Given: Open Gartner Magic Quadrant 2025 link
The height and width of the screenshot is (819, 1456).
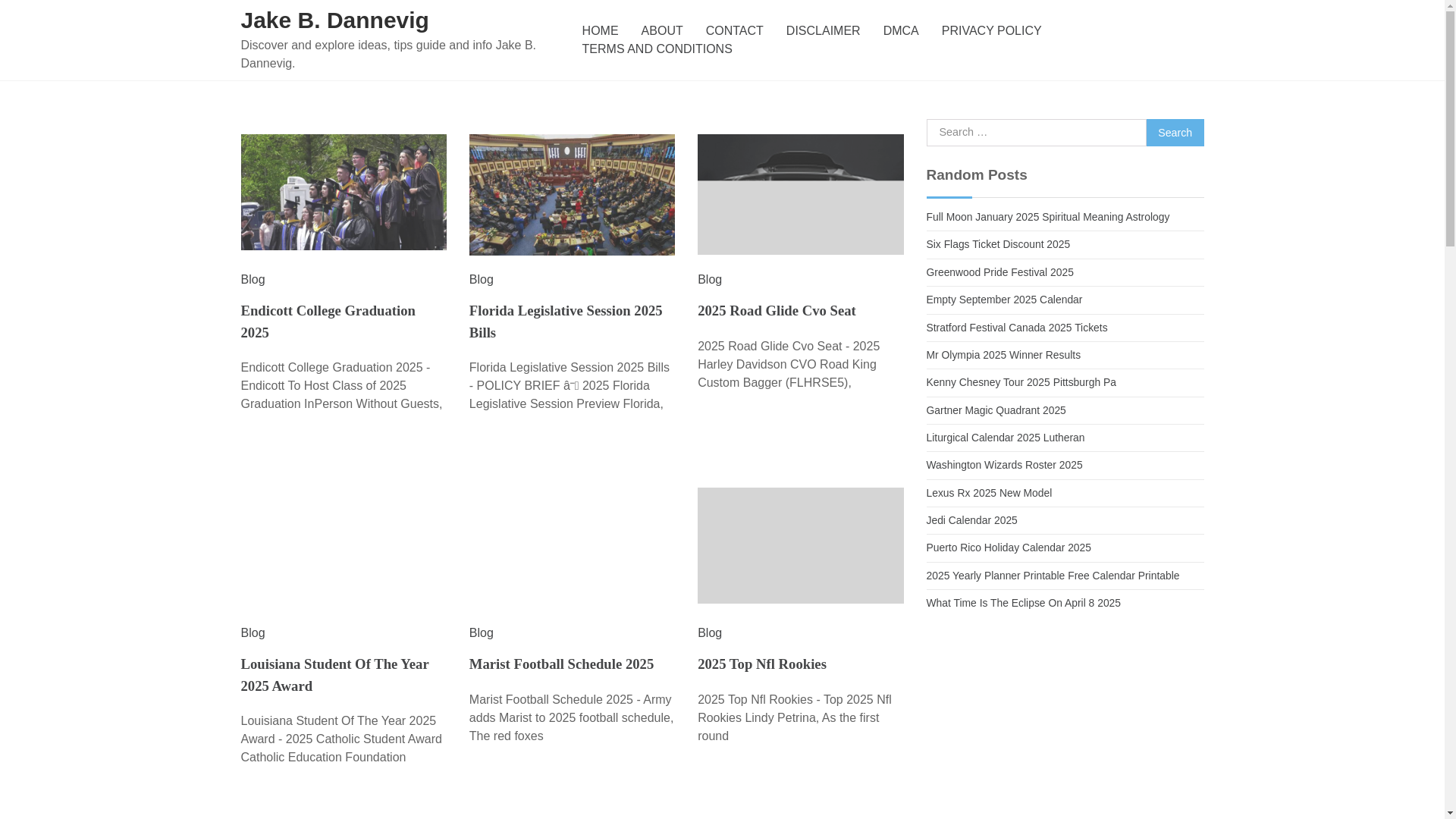Looking at the screenshot, I should (x=996, y=410).
